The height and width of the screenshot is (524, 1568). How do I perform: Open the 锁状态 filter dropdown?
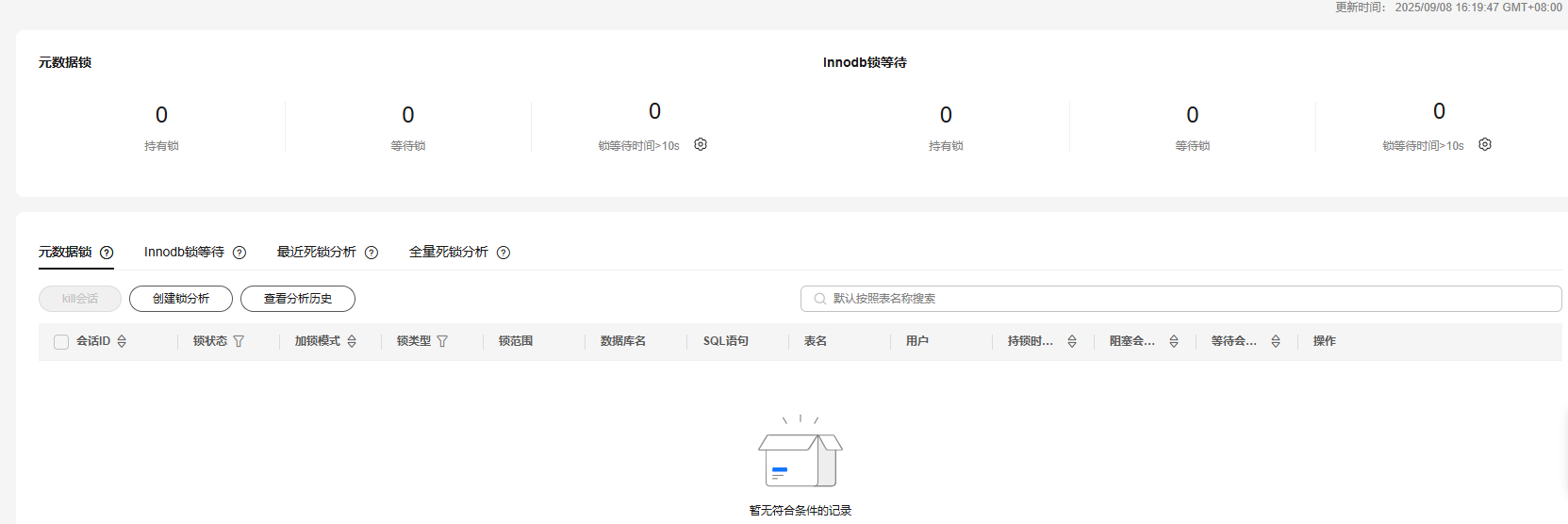(x=239, y=341)
